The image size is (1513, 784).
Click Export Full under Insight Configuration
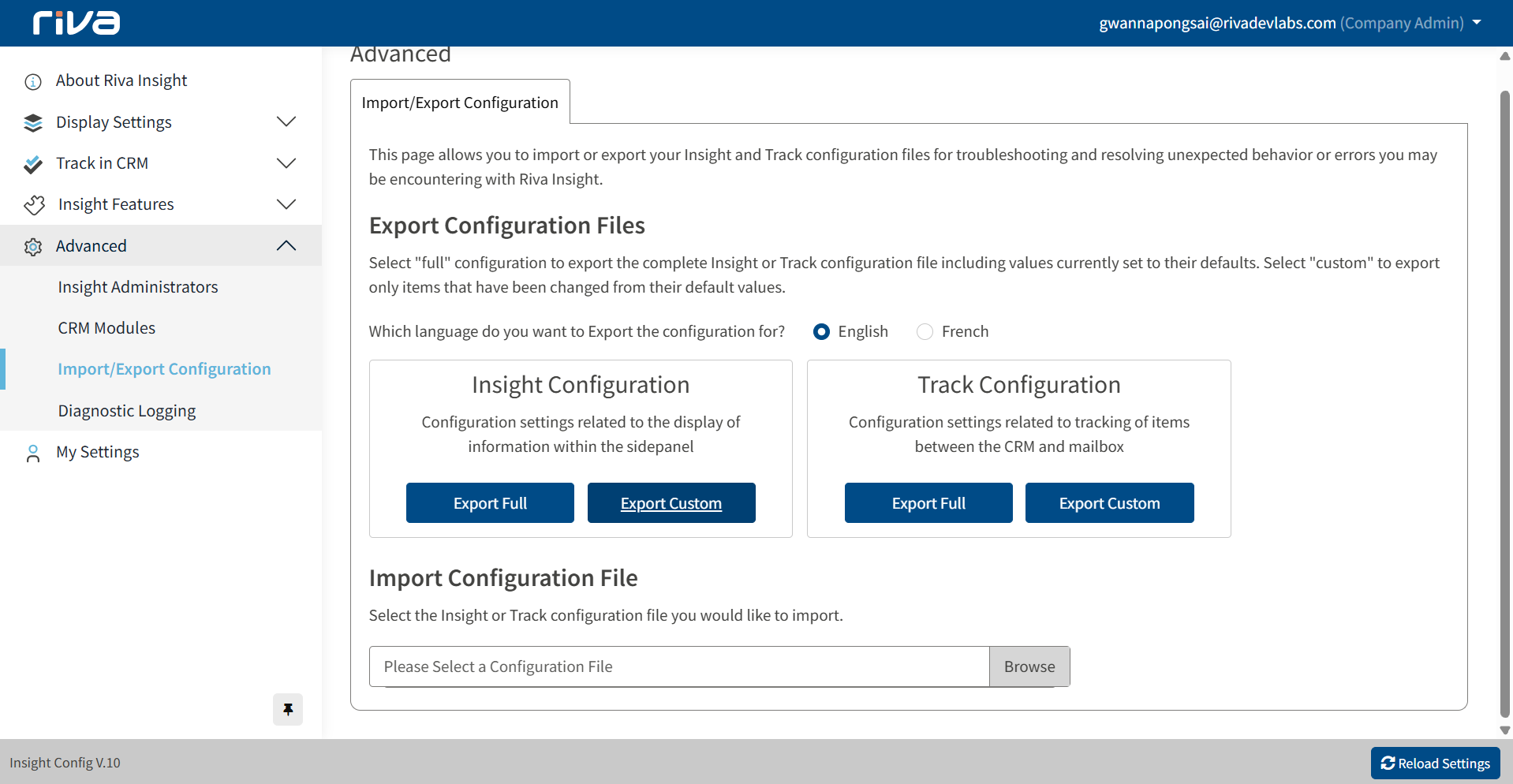tap(490, 503)
